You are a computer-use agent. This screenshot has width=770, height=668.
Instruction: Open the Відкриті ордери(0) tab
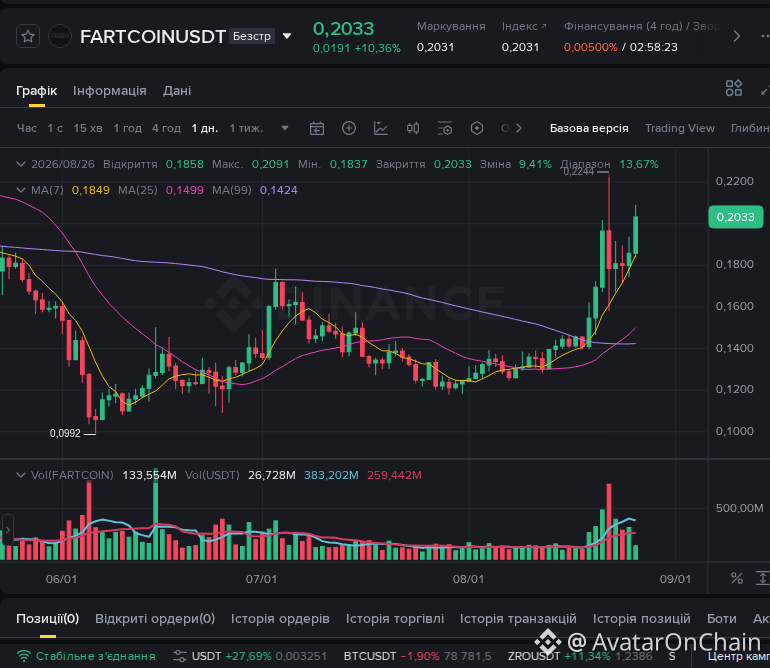coord(155,618)
